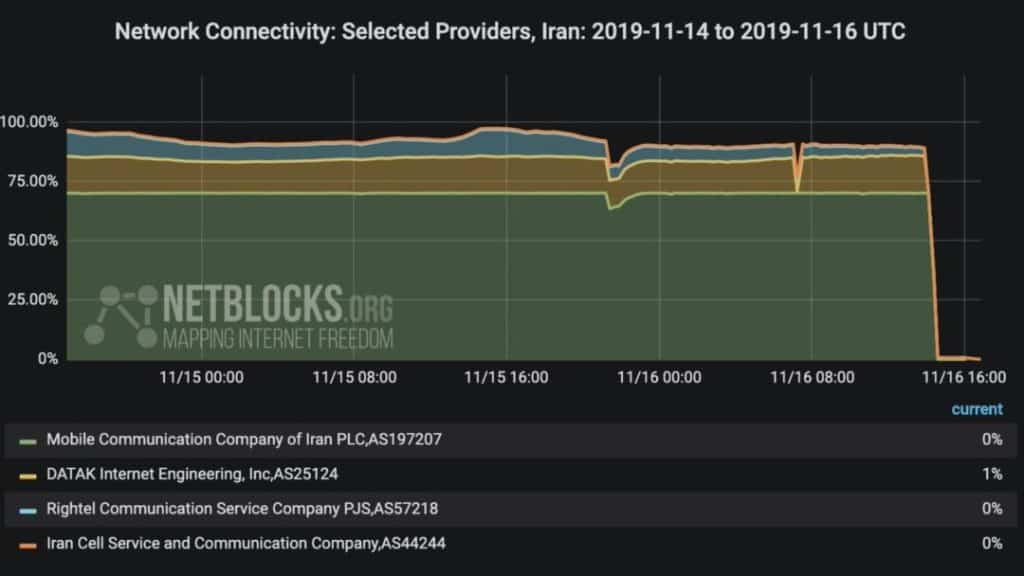The width and height of the screenshot is (1024, 576).
Task: Click the orange Iran Cell legend color swatch
Action: point(27,546)
